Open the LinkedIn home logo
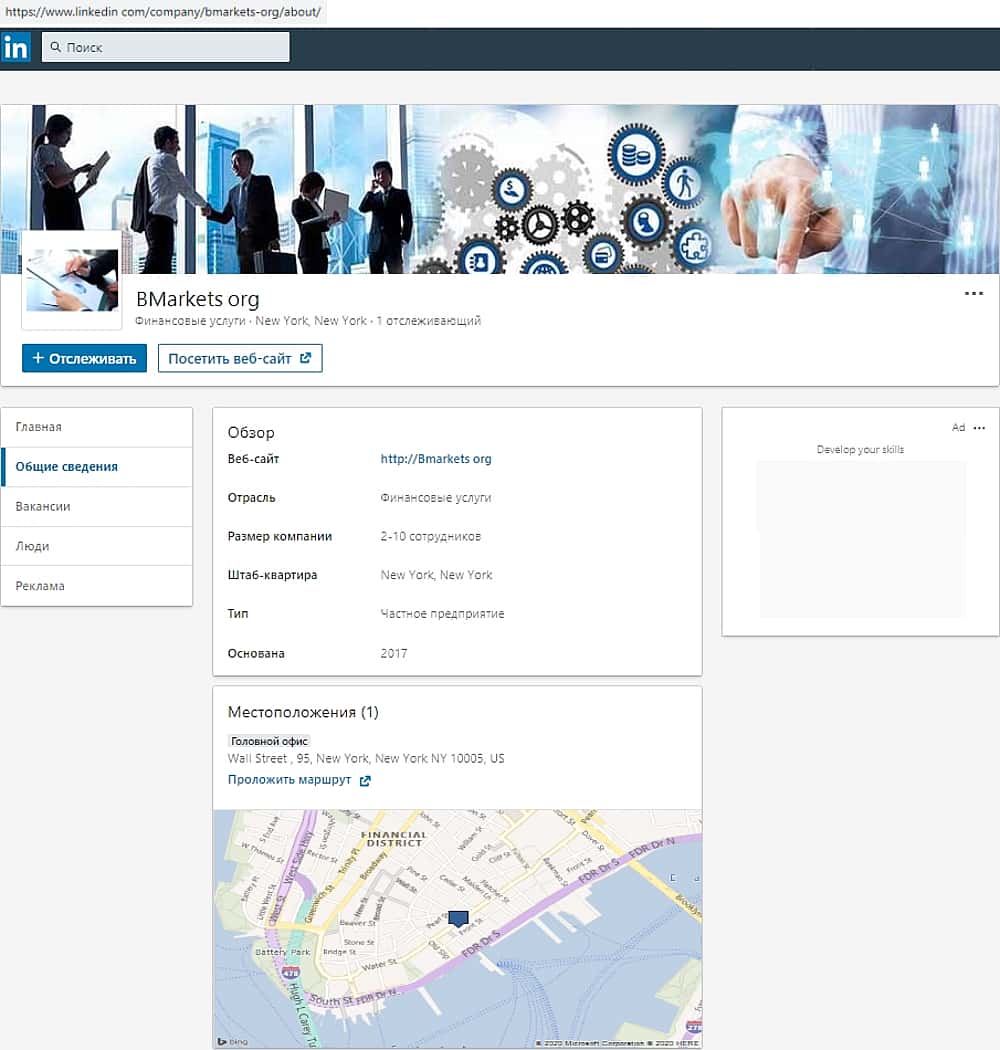Screen dimensions: 1000x1050 (x=15, y=48)
